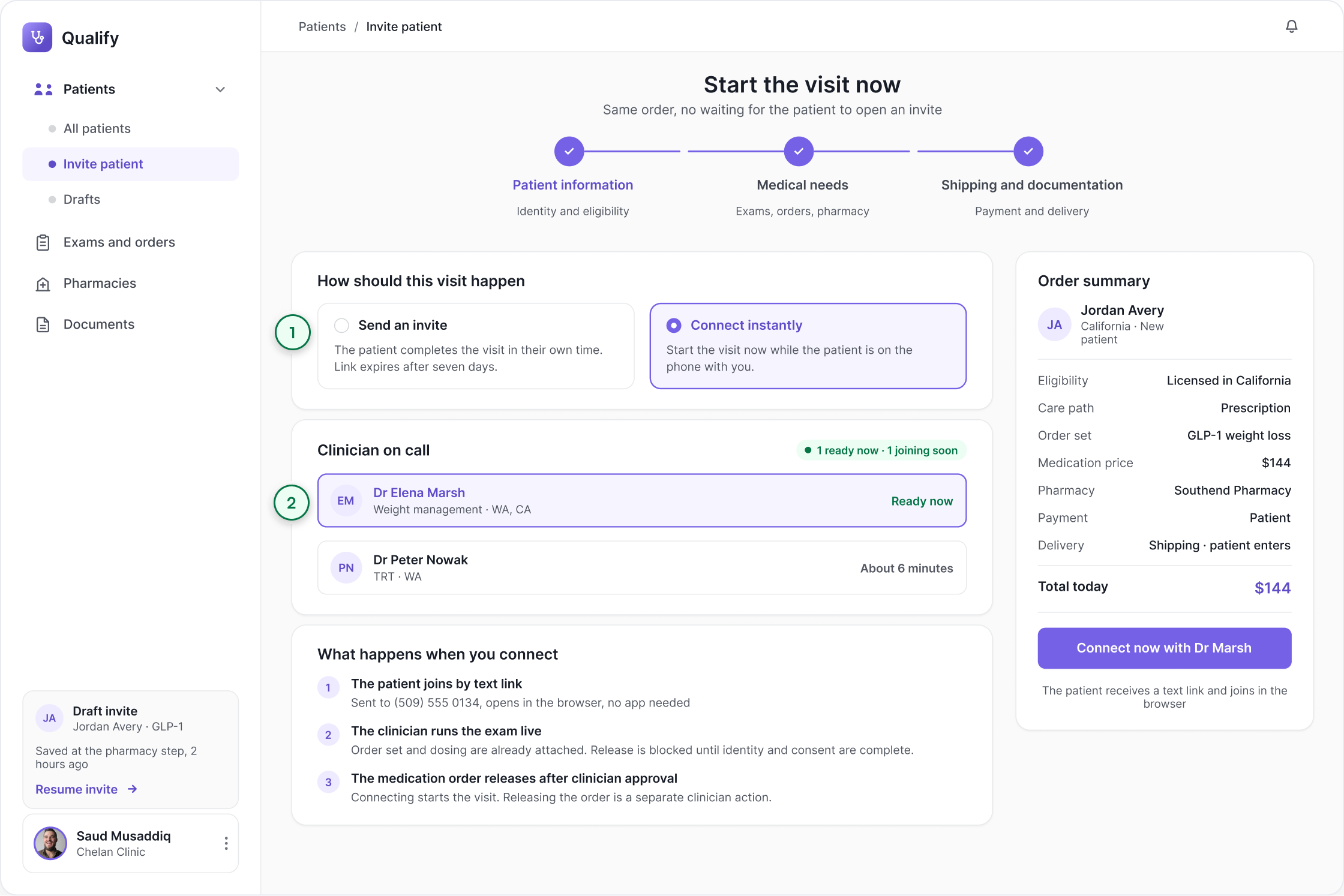Select the Send an invite radio button

pos(341,325)
